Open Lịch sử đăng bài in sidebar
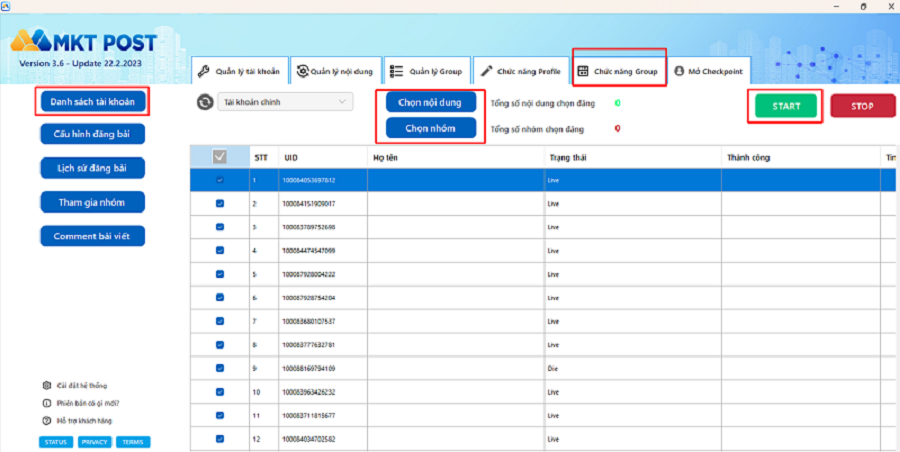This screenshot has height=452, width=900. click(93, 168)
